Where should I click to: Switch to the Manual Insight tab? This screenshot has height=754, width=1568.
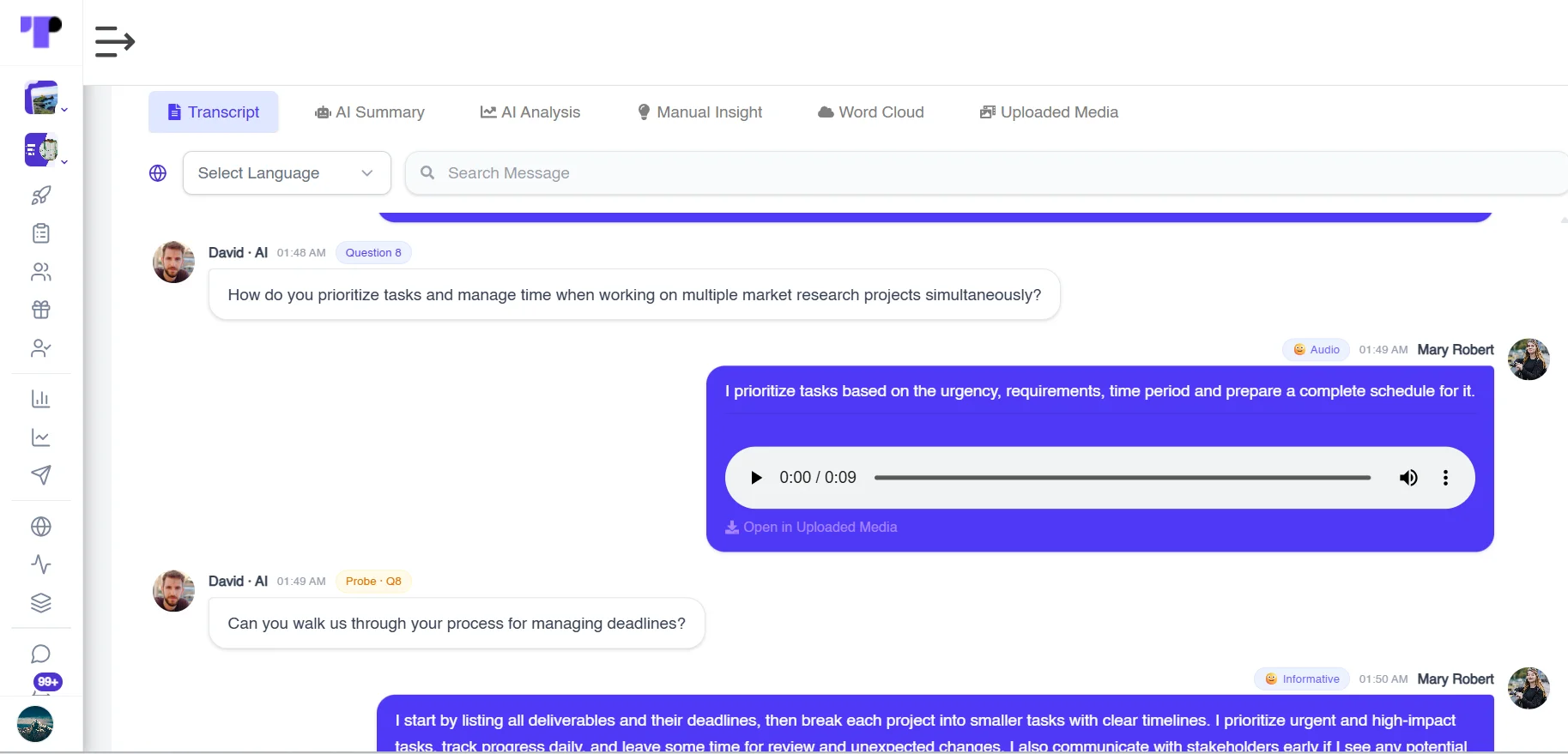pos(699,112)
